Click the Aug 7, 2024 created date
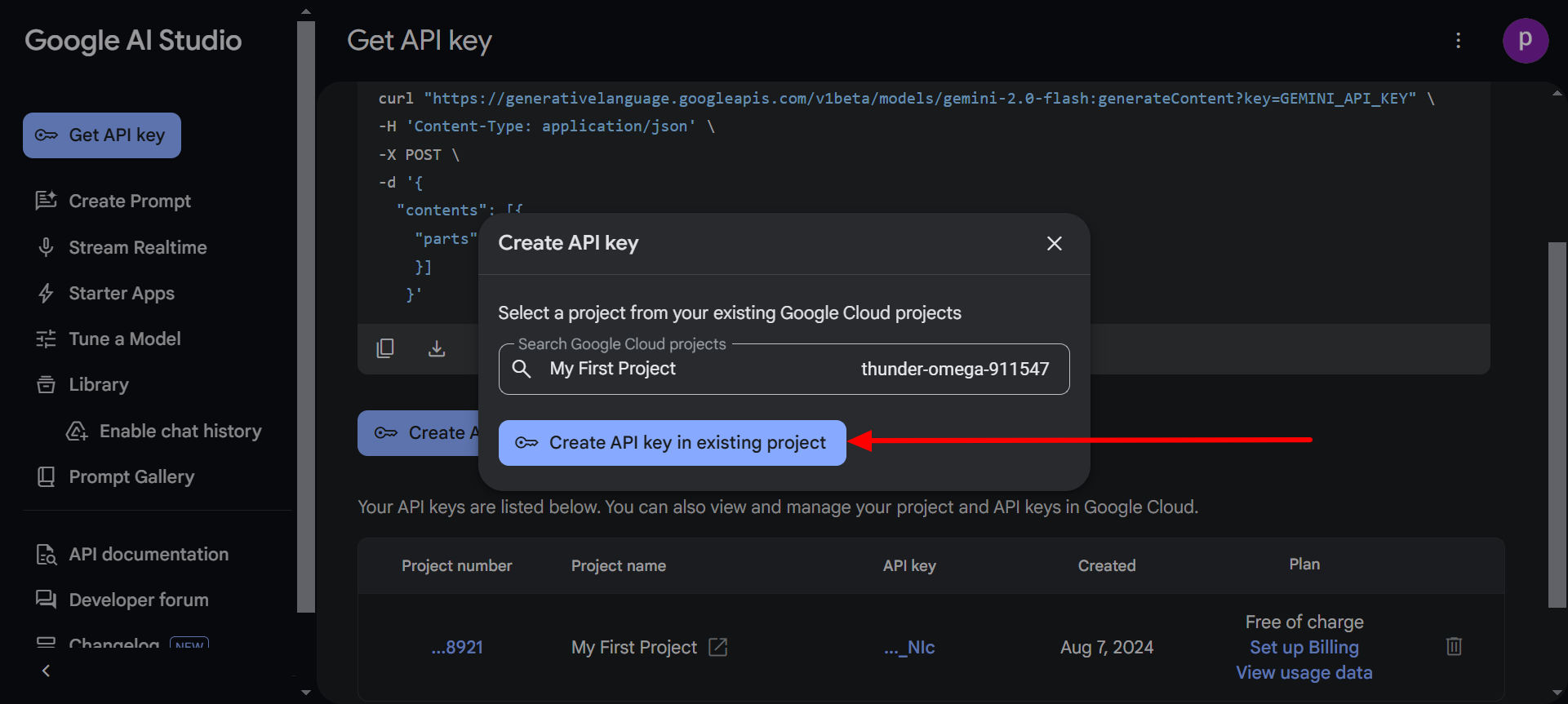The width and height of the screenshot is (1568, 704). tap(1107, 648)
